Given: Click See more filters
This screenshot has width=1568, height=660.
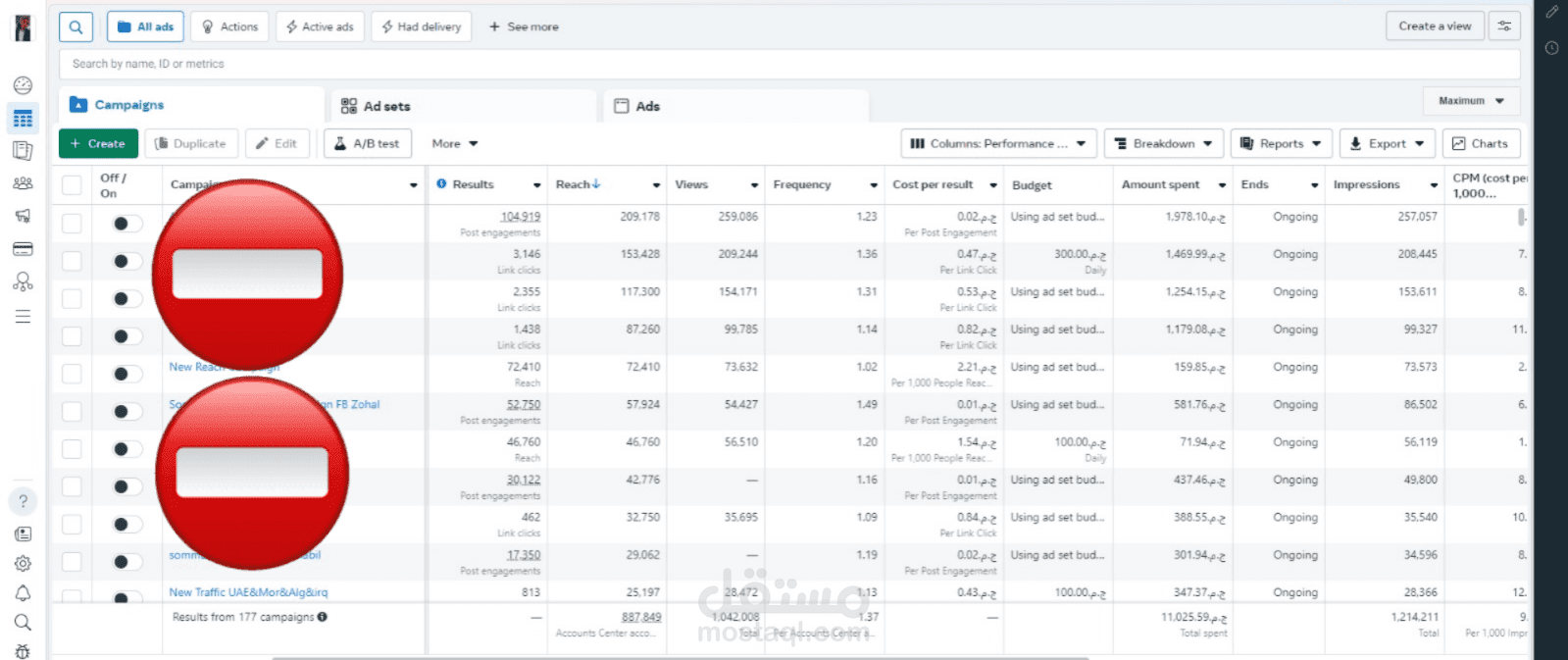Looking at the screenshot, I should click(525, 26).
